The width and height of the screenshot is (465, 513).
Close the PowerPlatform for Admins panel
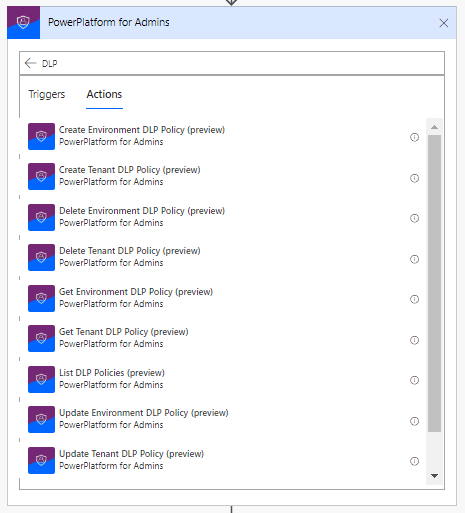click(443, 23)
